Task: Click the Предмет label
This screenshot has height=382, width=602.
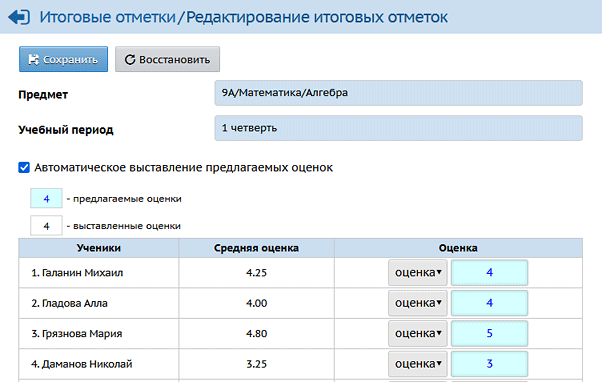Action: (43, 94)
